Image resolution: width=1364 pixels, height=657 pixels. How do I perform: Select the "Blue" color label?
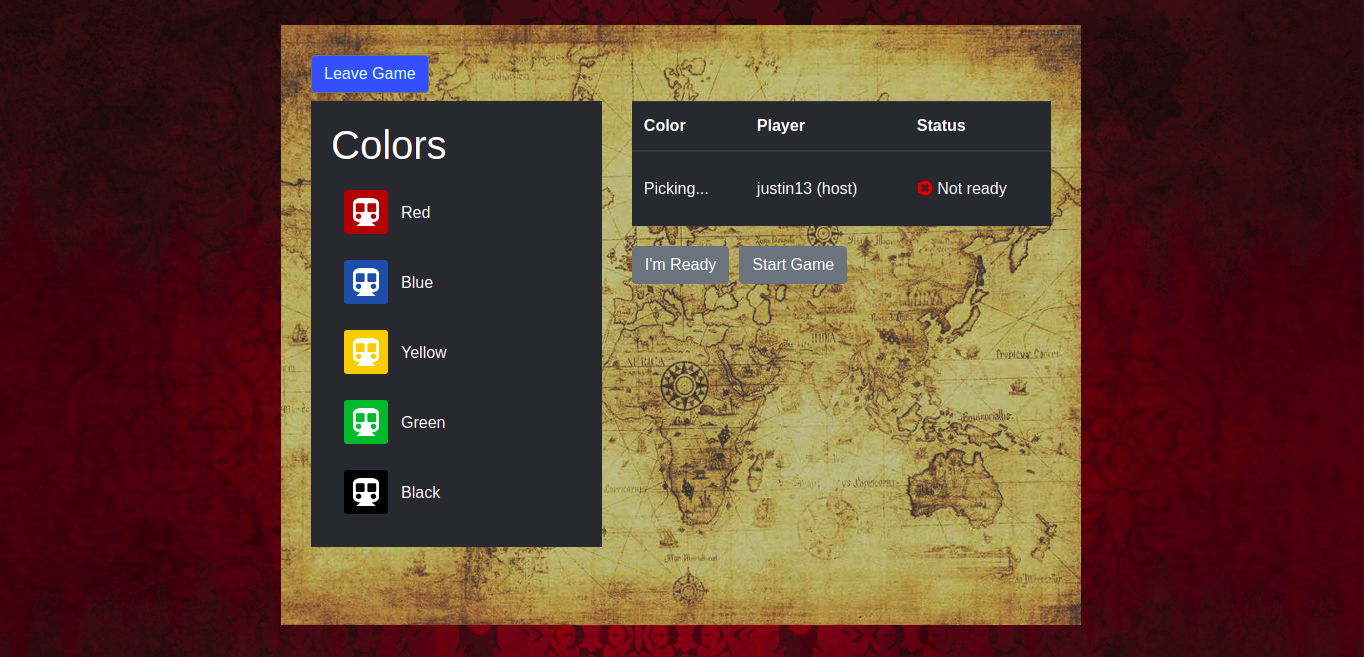(x=417, y=282)
